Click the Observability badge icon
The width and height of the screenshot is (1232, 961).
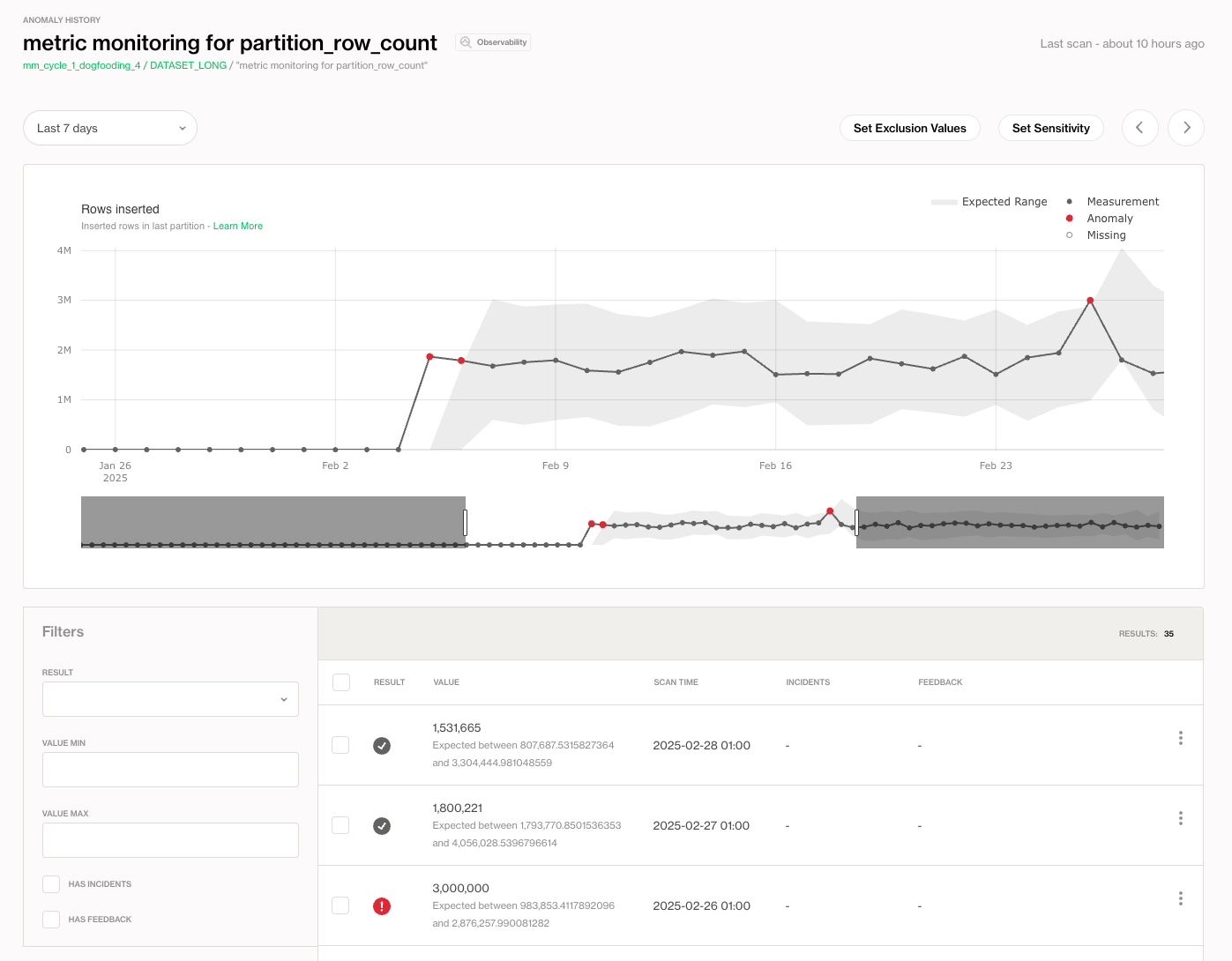(466, 42)
